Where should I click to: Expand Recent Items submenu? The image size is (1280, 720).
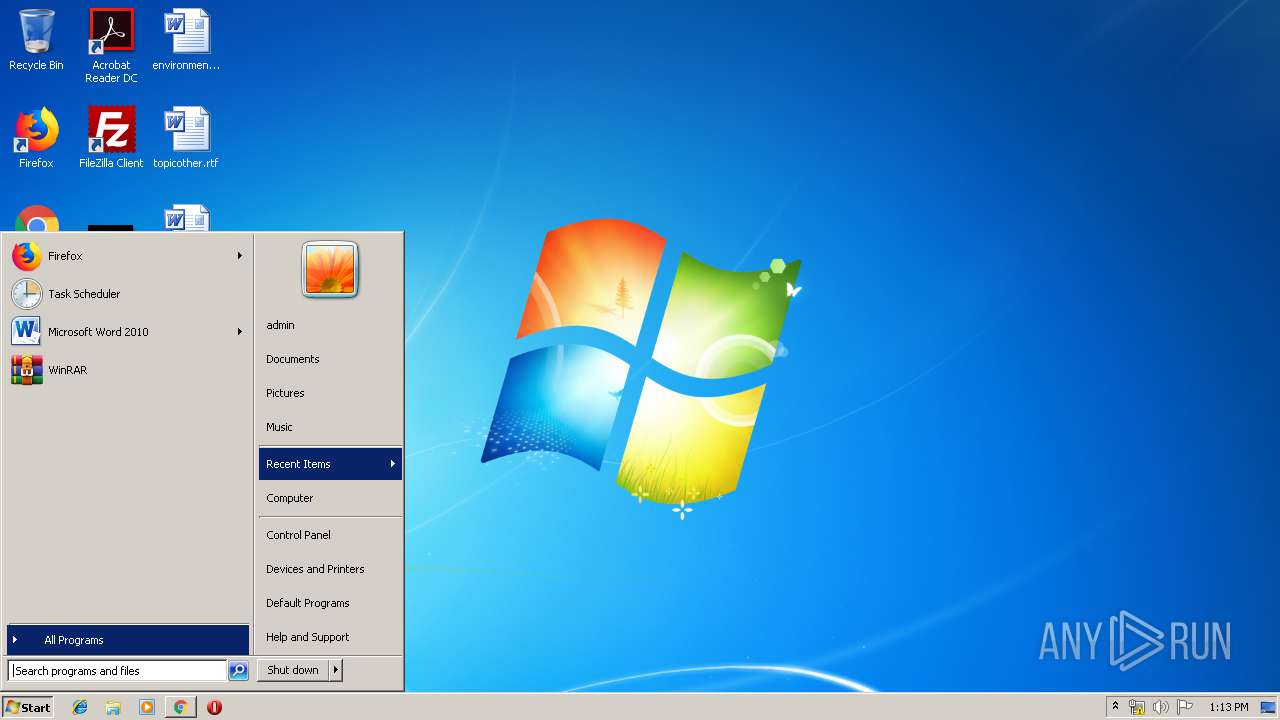[330, 464]
